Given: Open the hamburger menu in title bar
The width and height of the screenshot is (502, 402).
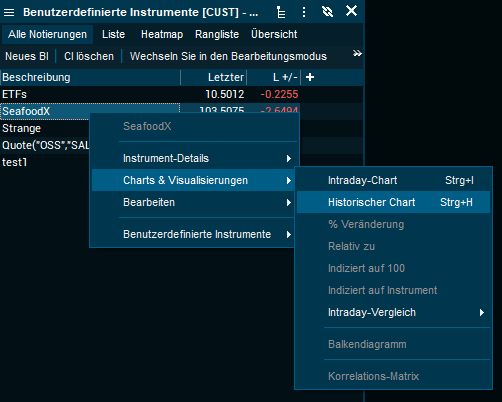Looking at the screenshot, I should coord(9,13).
